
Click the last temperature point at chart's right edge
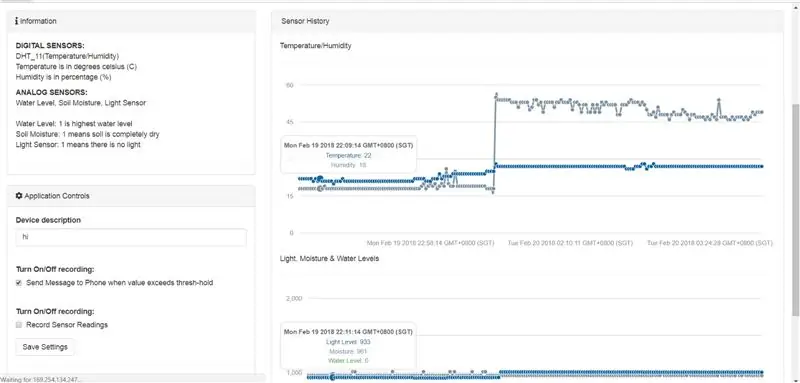762,166
